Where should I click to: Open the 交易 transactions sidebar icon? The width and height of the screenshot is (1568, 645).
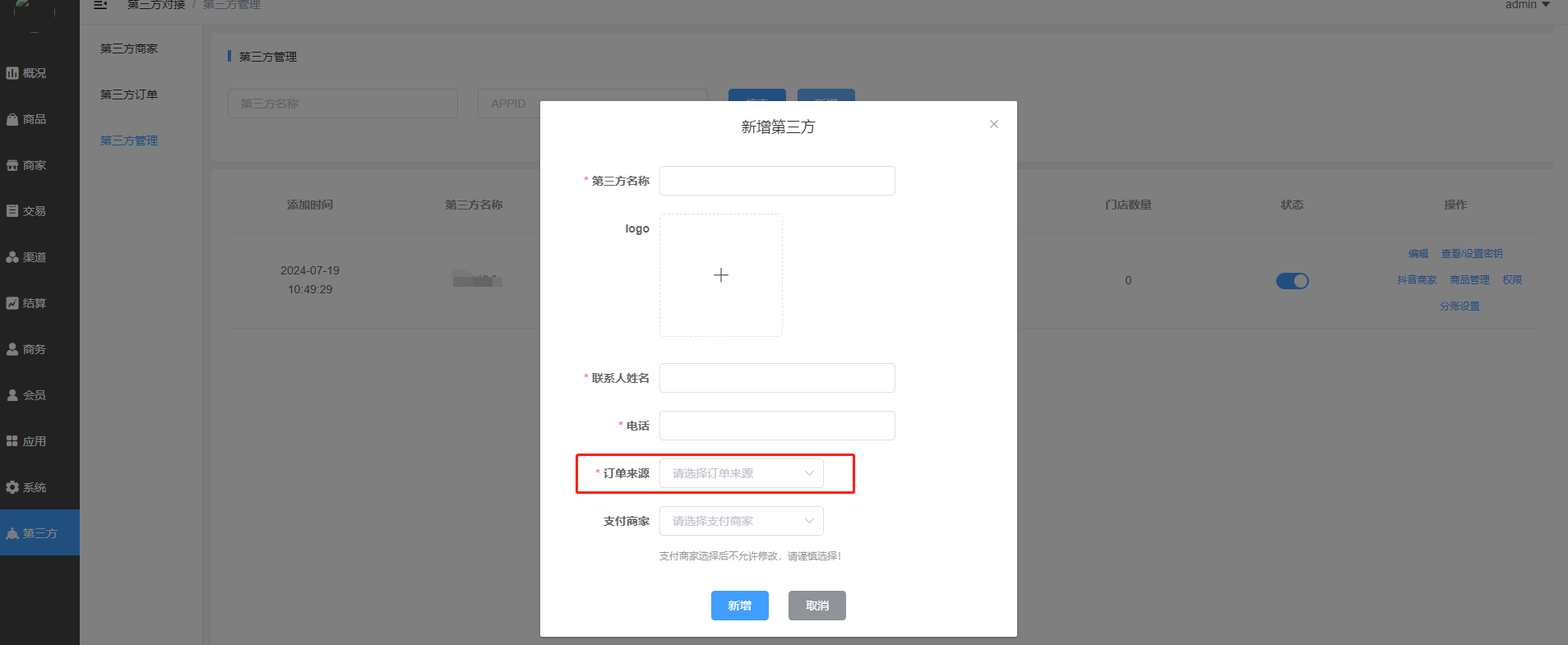(12, 211)
